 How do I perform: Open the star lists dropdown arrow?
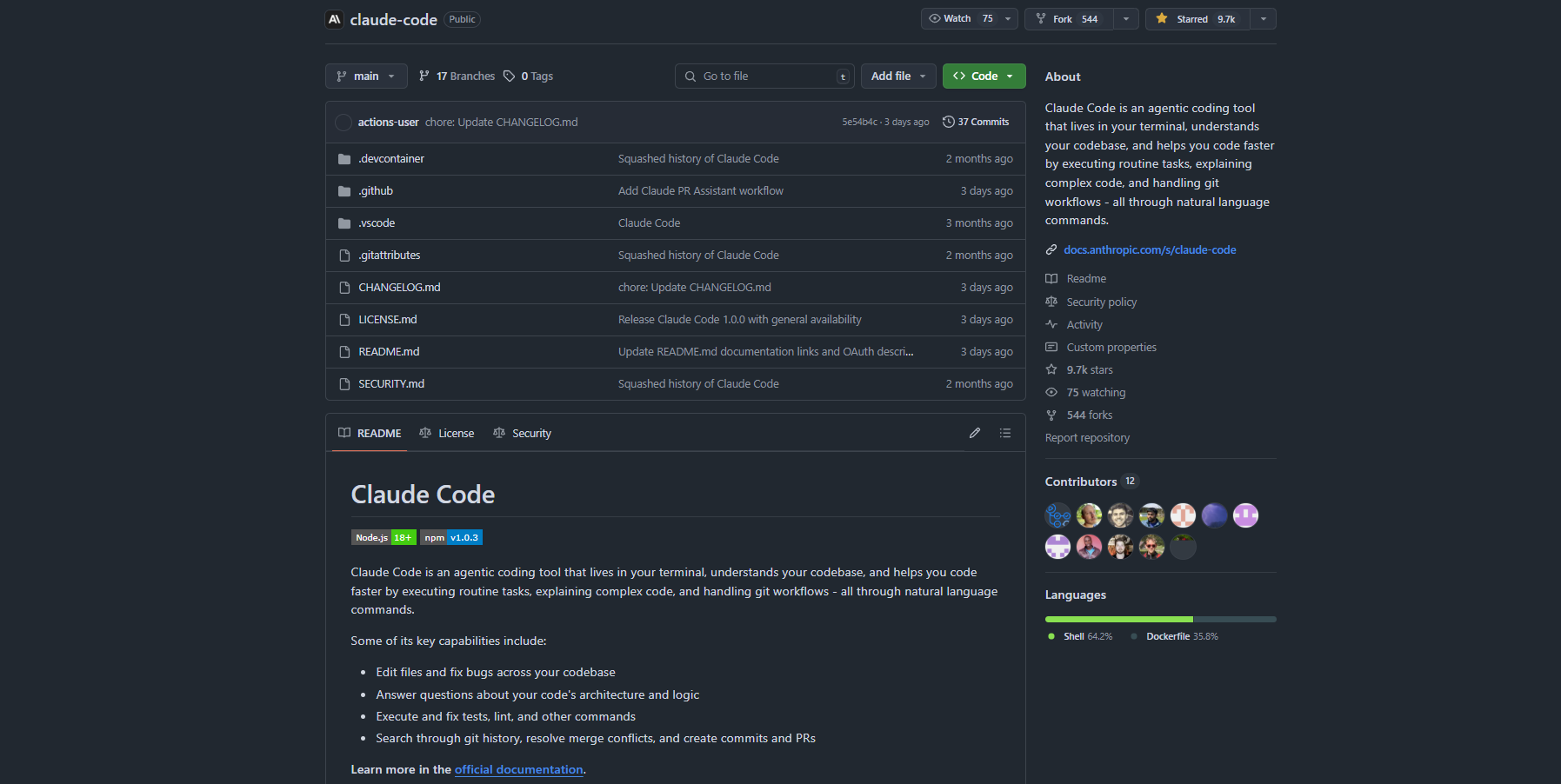(1264, 19)
